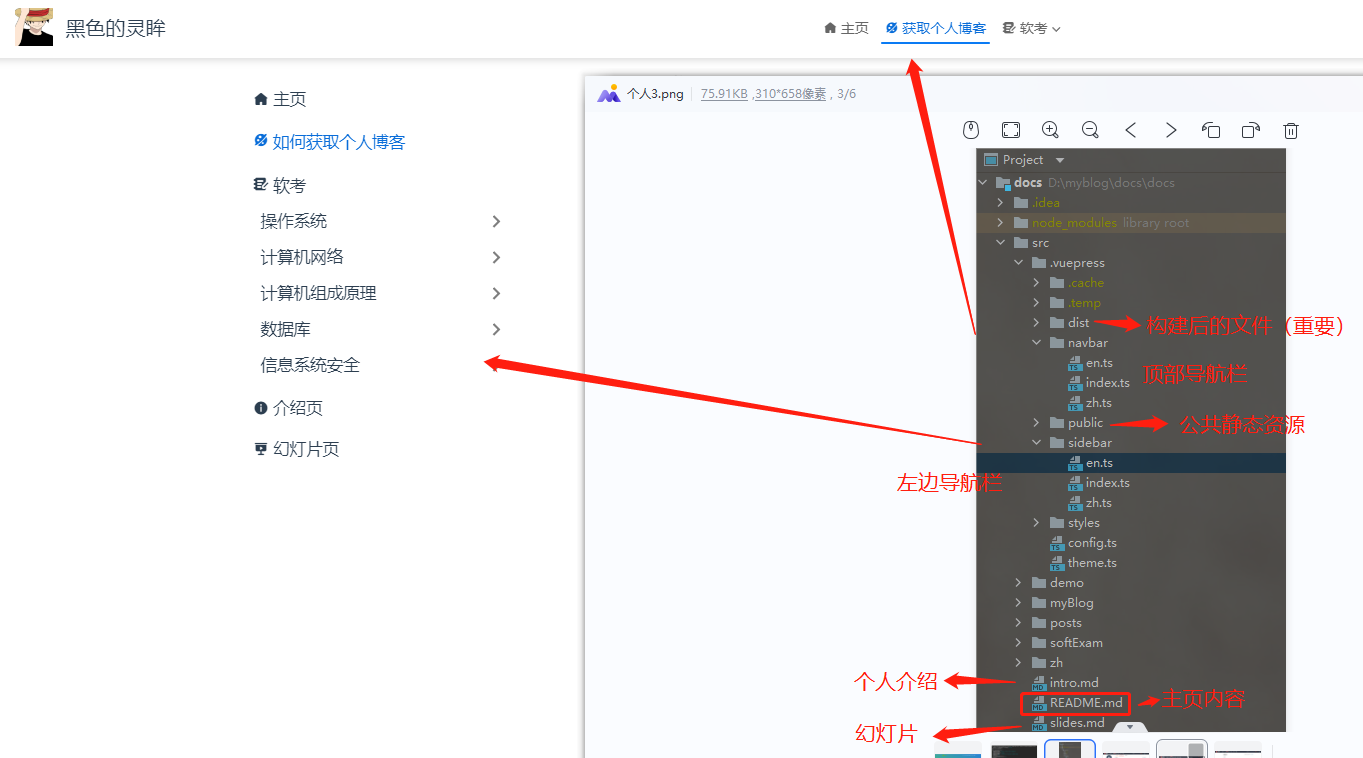Image resolution: width=1363 pixels, height=758 pixels.
Task: Select the README.md file
Action: point(1076,703)
